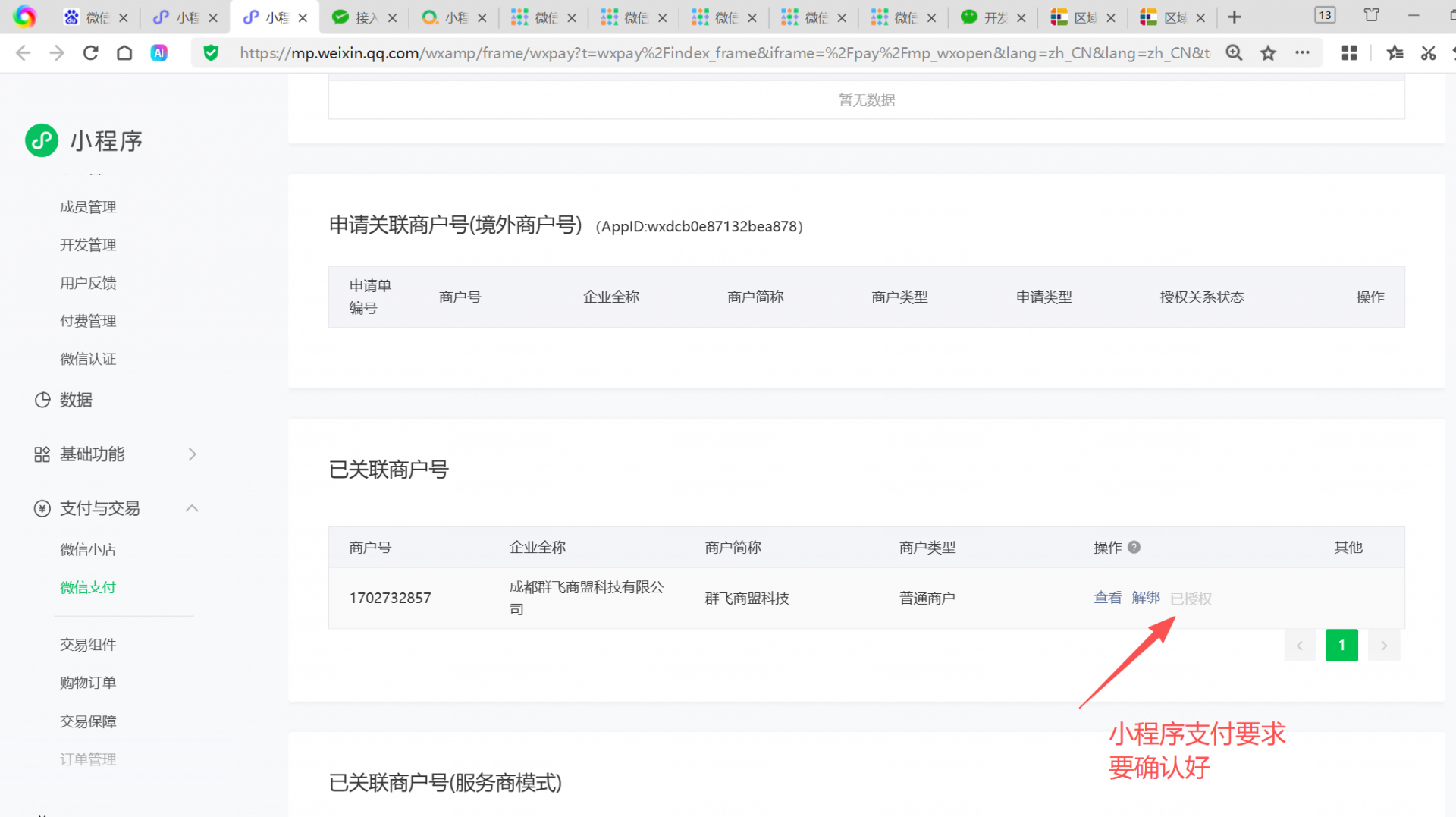Click 解绑 to unbind the merchant
The width and height of the screenshot is (1456, 817).
click(1145, 598)
